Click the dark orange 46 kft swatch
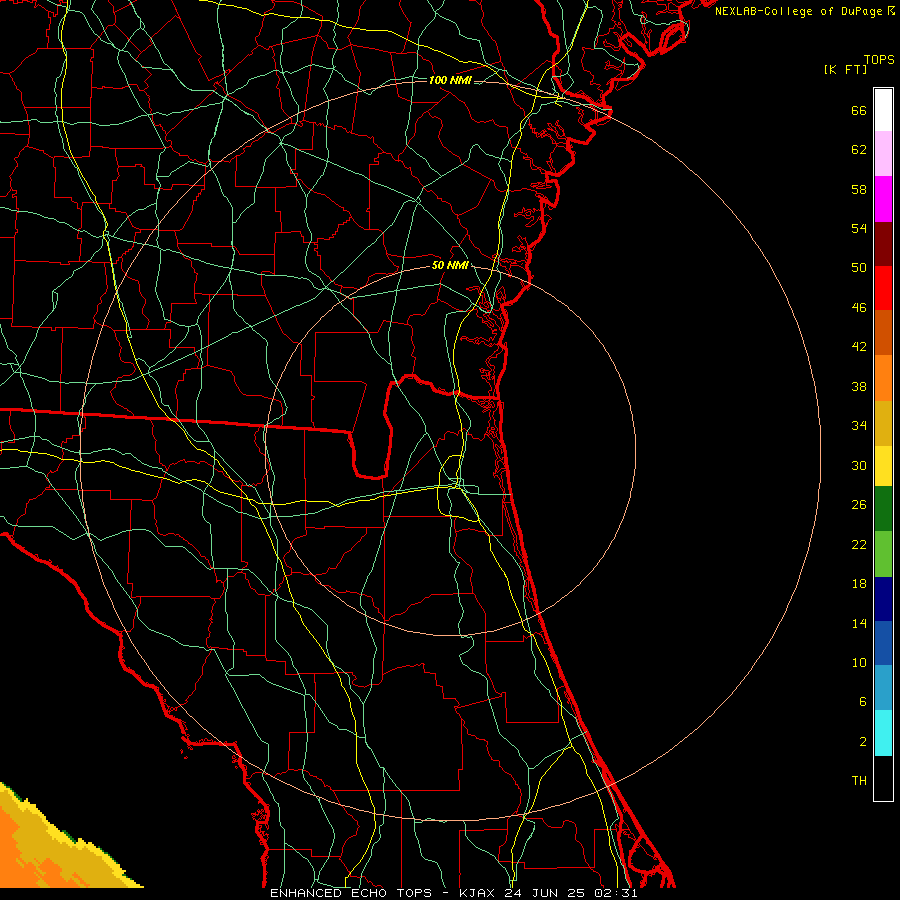Viewport: 900px width, 900px height. pyautogui.click(x=883, y=333)
